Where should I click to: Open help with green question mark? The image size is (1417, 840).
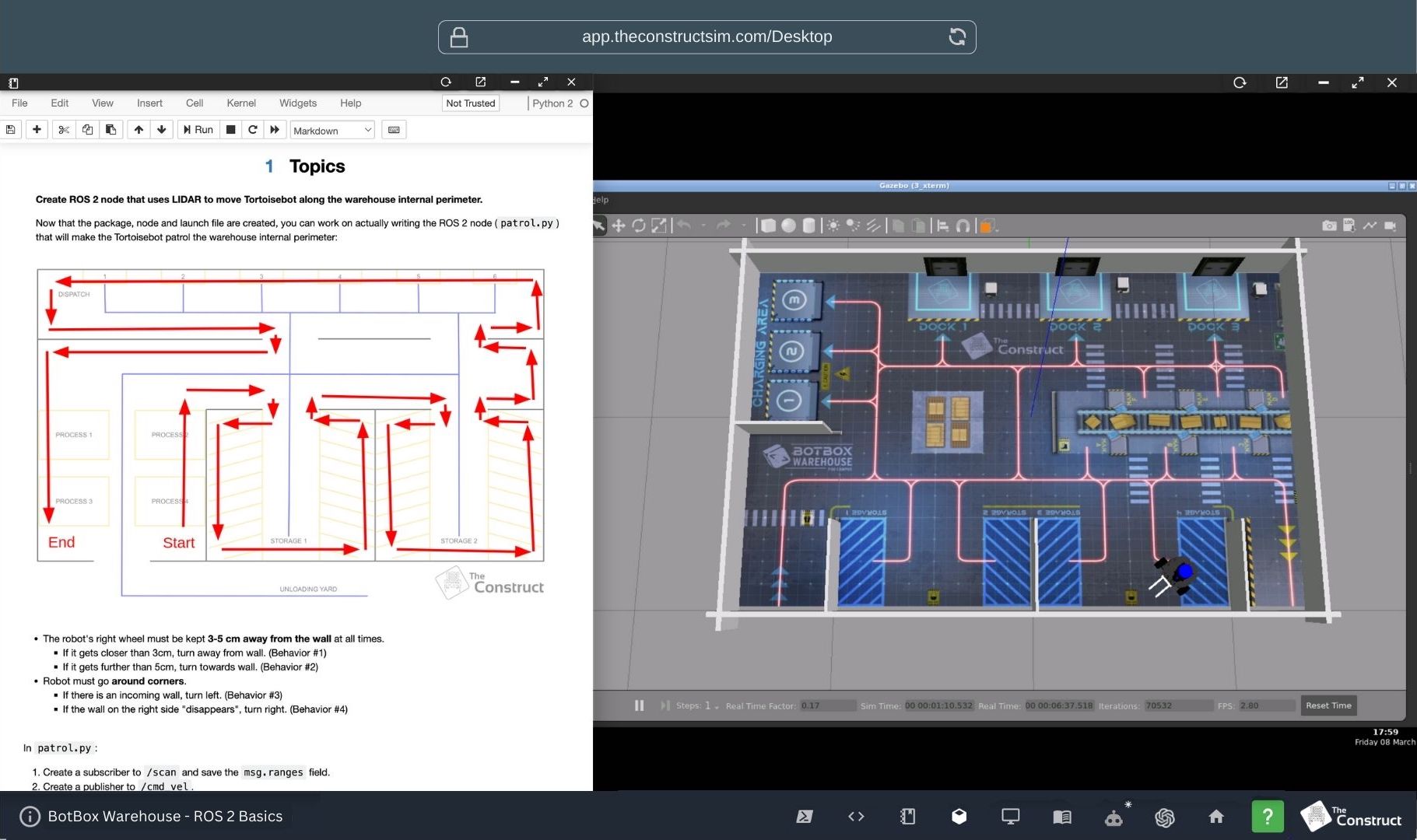[1268, 817]
